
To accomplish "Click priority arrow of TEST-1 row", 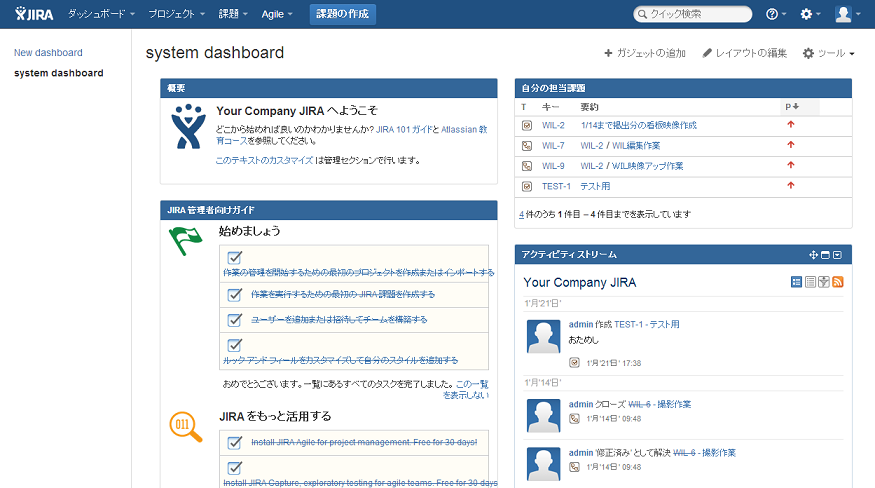I will pyautogui.click(x=791, y=185).
